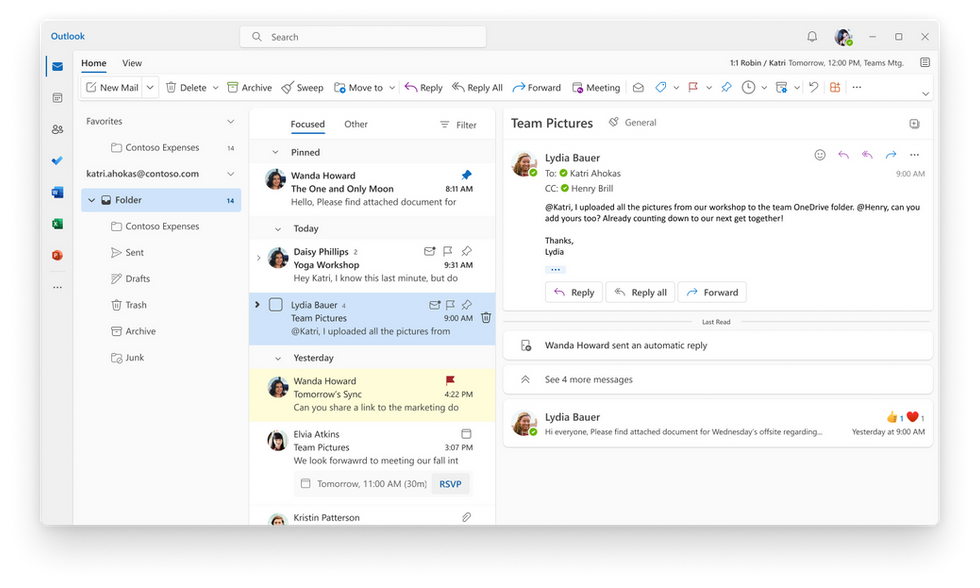Viewport: 980px width, 588px height.
Task: Click the forward arrow icon in message header
Action: pyautogui.click(x=891, y=155)
